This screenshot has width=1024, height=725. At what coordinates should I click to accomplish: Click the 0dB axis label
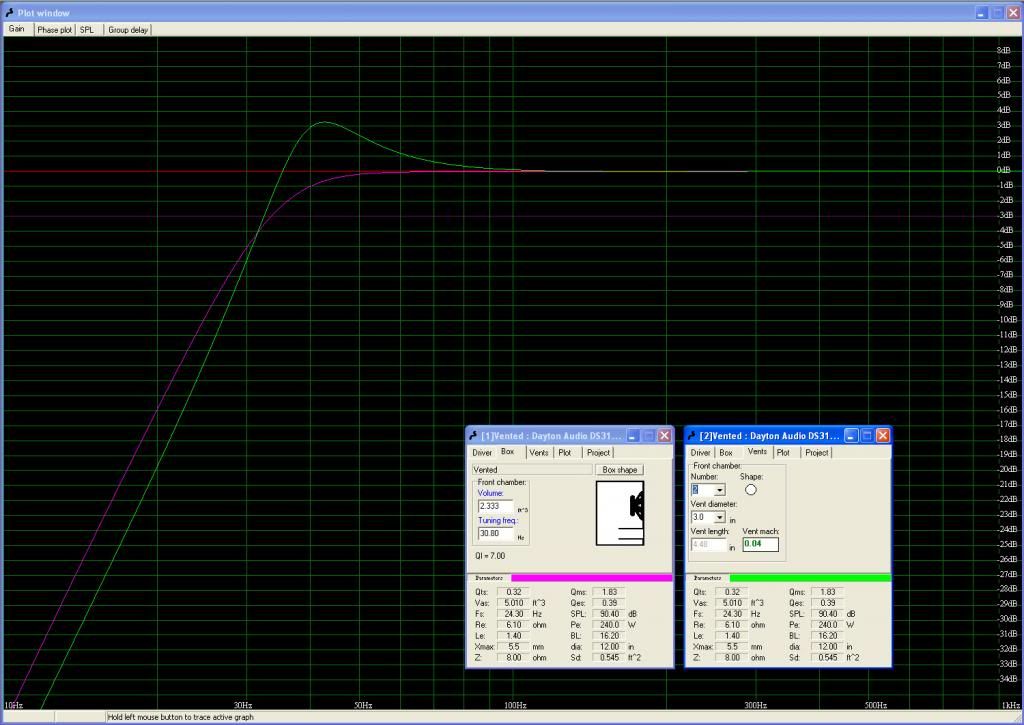pos(1004,170)
